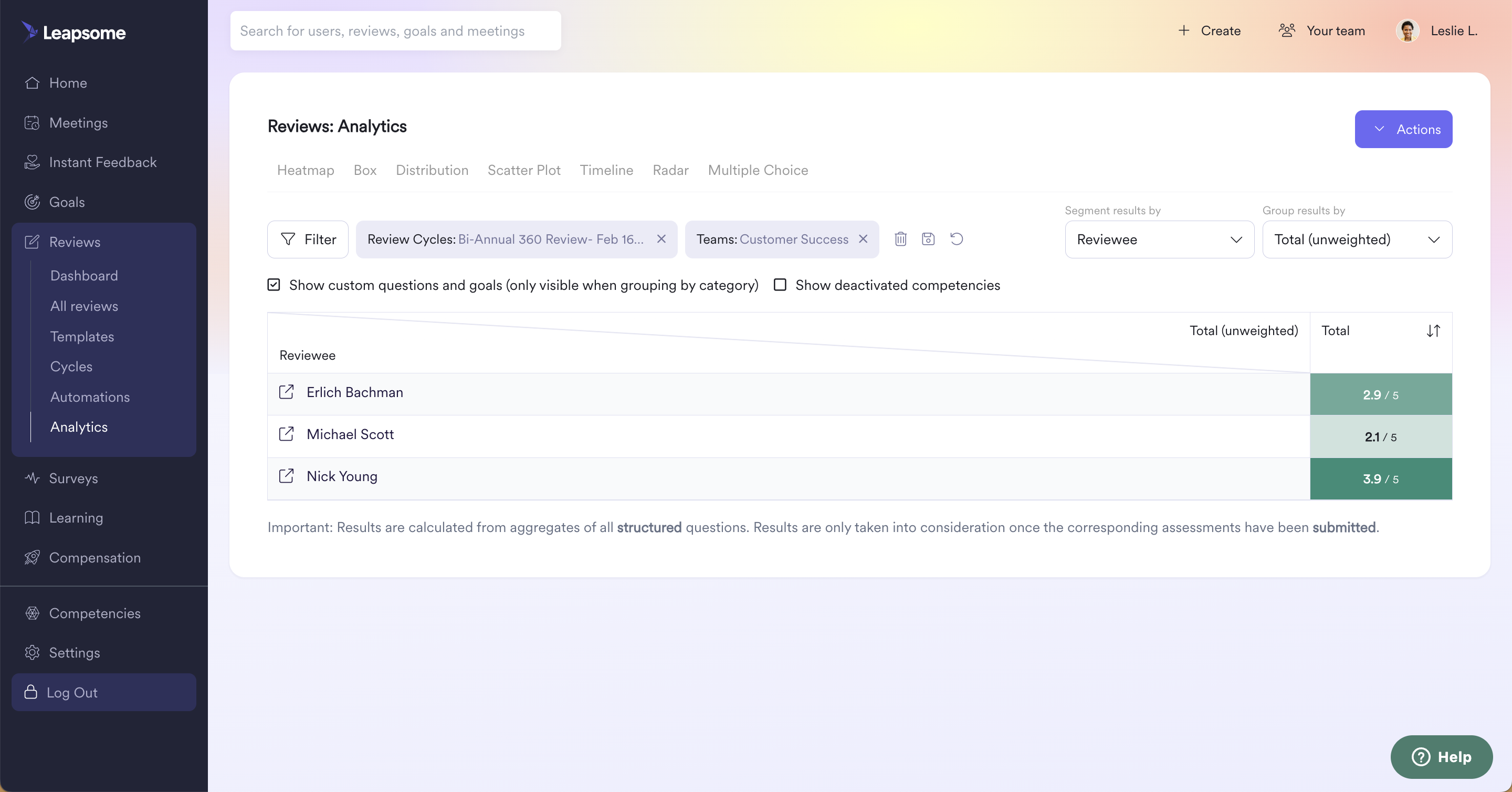
Task: Click the Competencies web icon
Action: (x=32, y=613)
